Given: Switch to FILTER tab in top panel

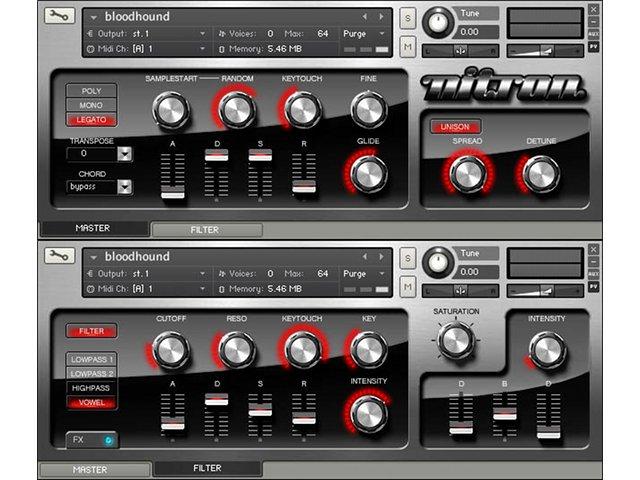Looking at the screenshot, I should (207, 230).
